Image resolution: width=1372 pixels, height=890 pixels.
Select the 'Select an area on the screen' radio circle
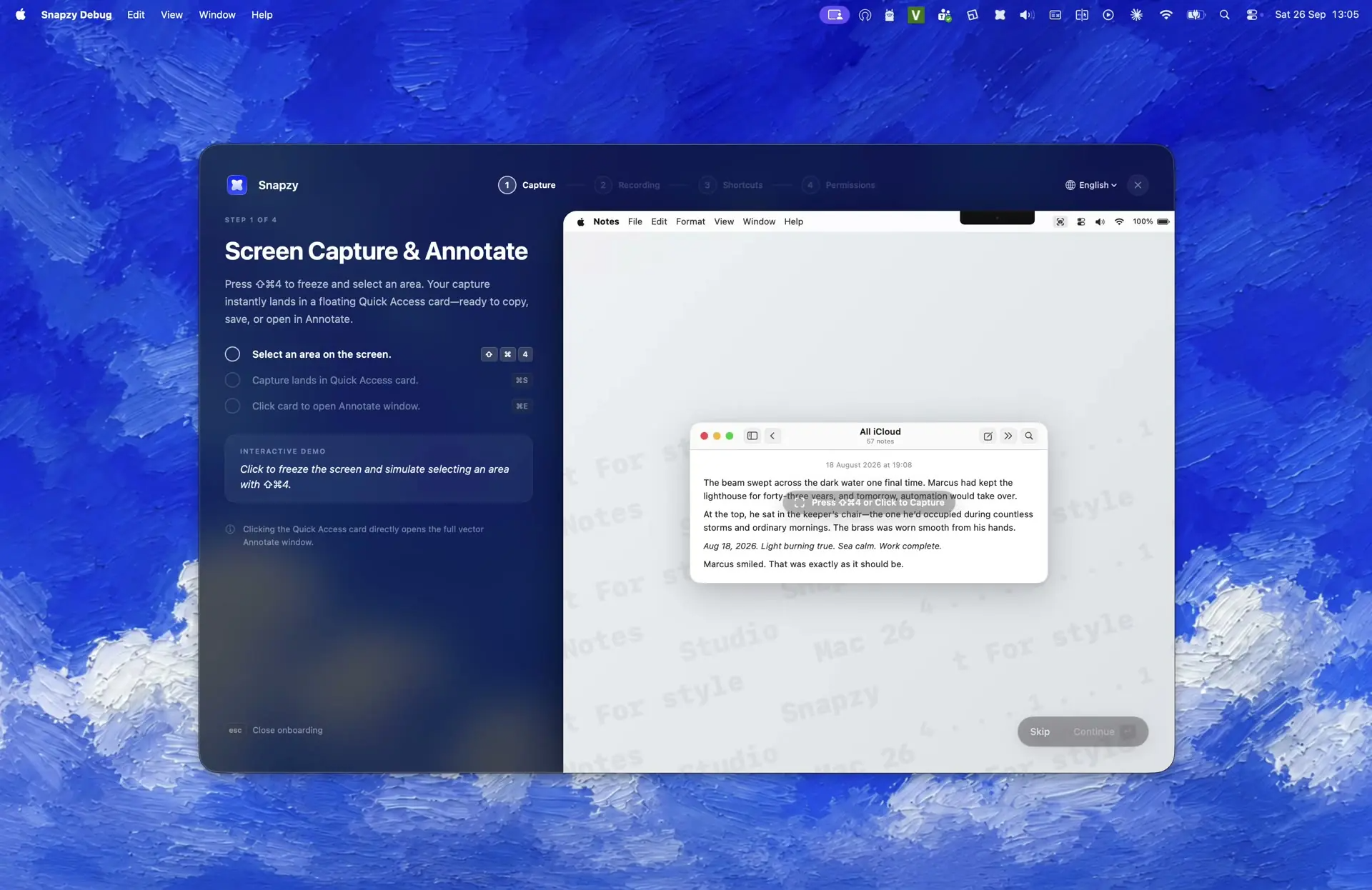pyautogui.click(x=232, y=354)
